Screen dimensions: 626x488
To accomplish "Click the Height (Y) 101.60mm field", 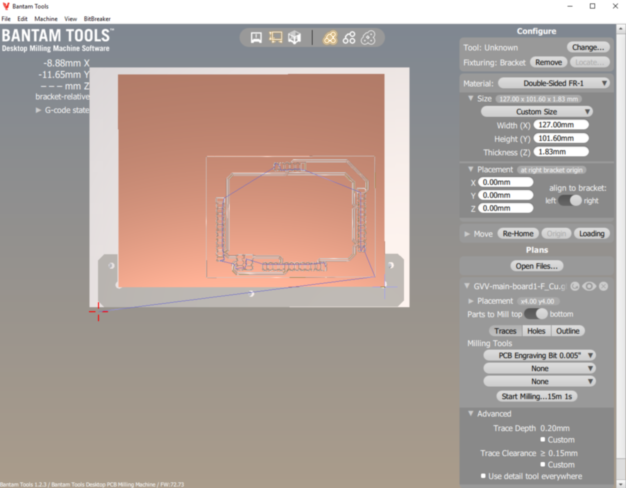I will (561, 138).
